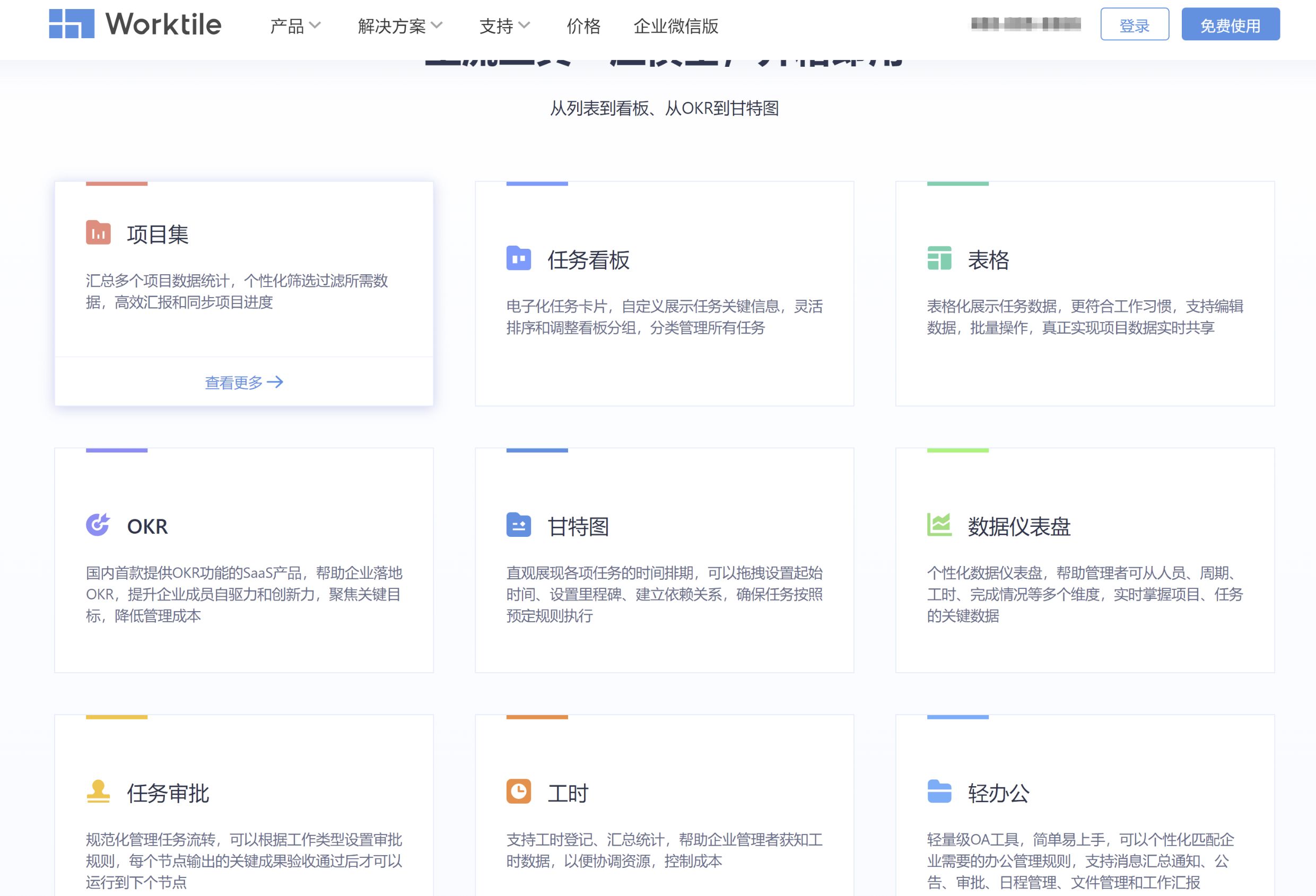Click the 登录 button
The height and width of the screenshot is (896, 1316).
1134,24
